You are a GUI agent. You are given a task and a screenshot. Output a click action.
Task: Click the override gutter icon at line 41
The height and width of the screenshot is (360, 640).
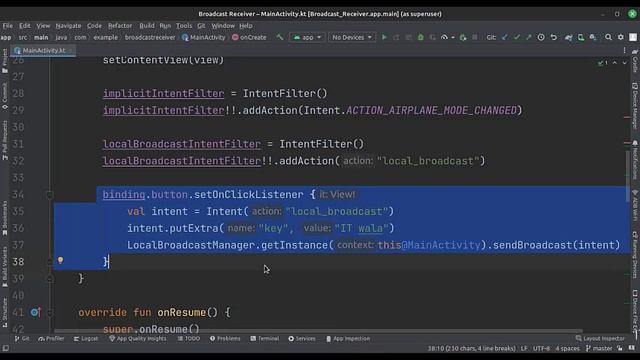pos(35,312)
